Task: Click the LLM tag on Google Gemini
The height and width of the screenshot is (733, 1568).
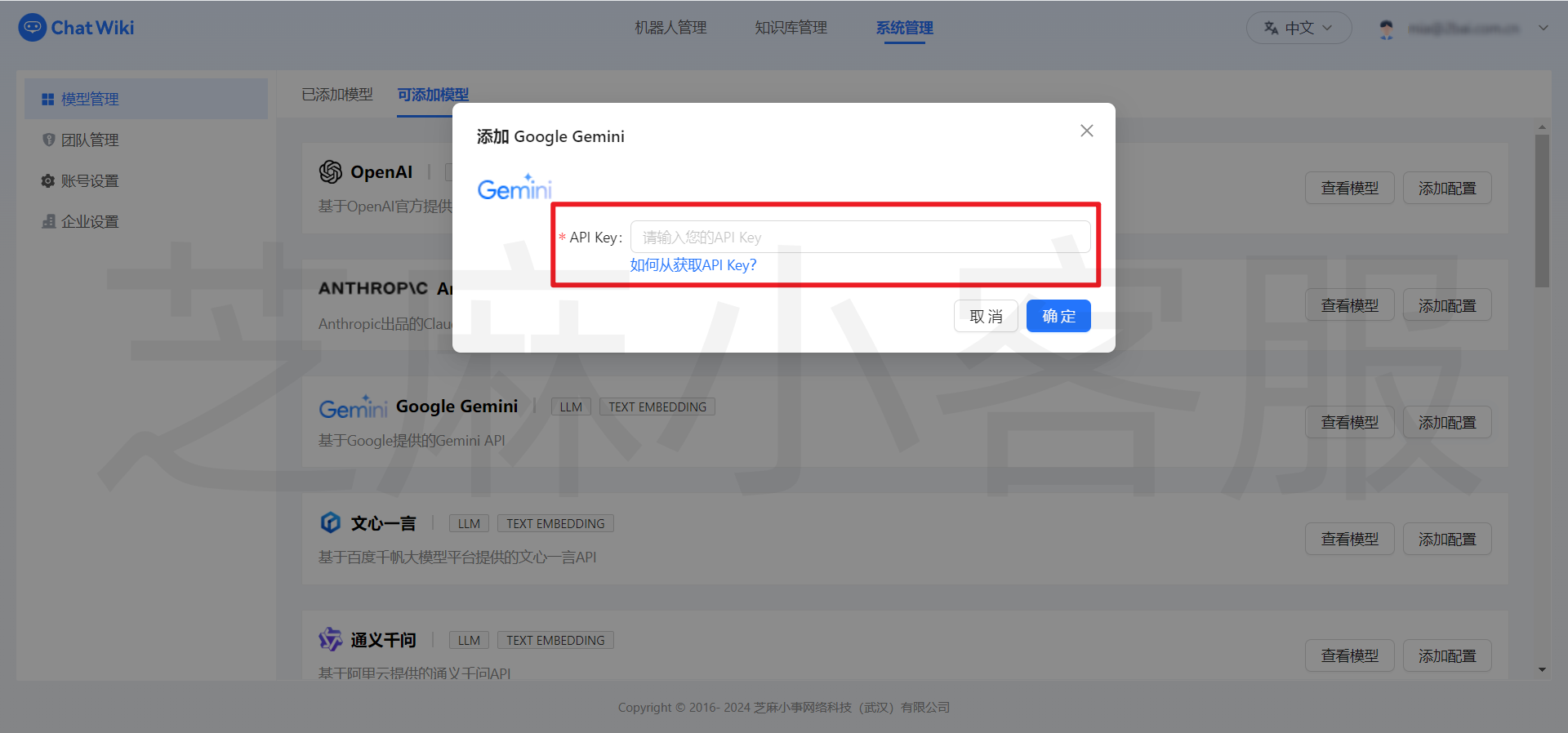Action: pyautogui.click(x=571, y=406)
